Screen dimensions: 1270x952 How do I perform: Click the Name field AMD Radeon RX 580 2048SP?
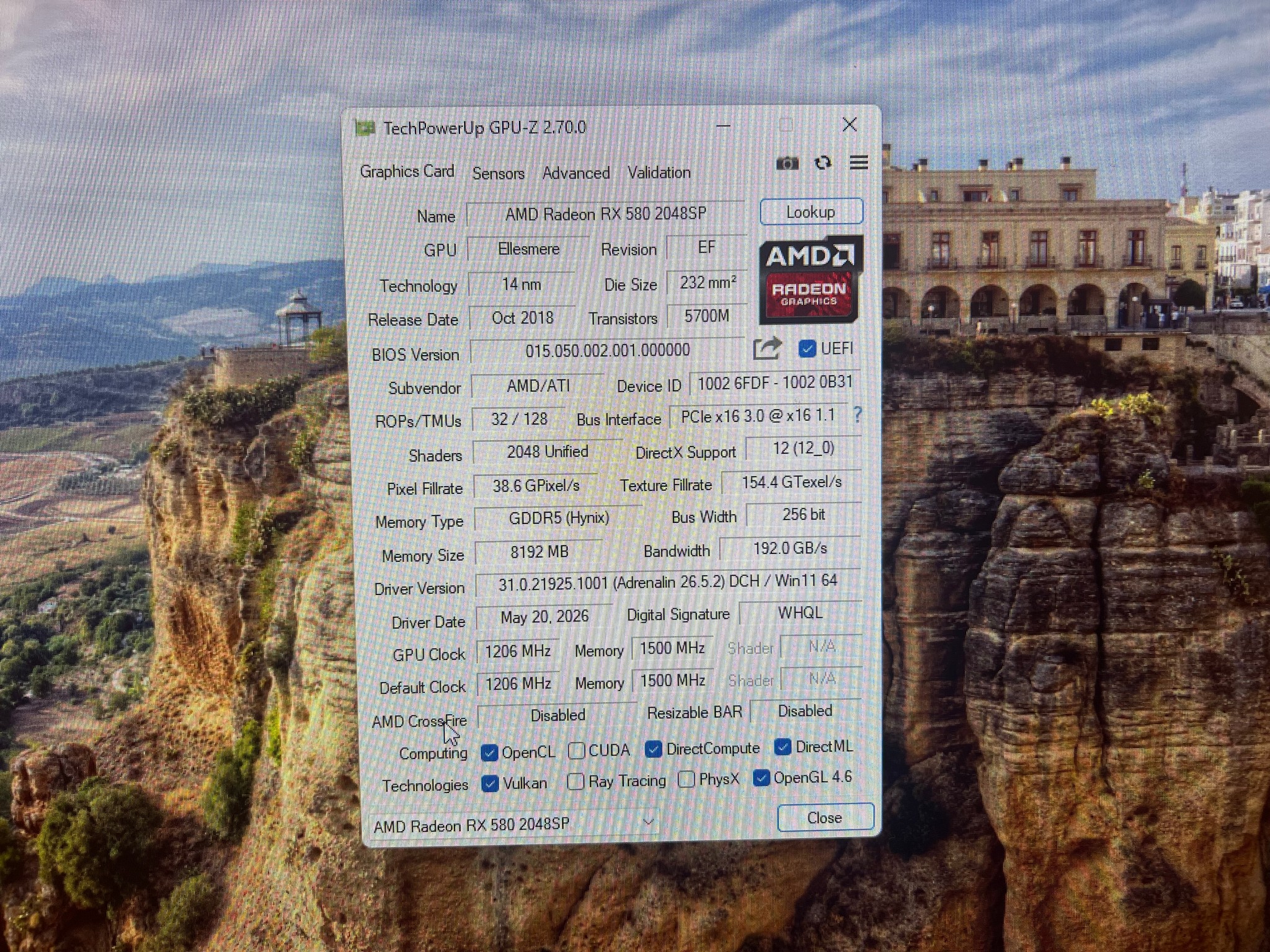click(605, 214)
